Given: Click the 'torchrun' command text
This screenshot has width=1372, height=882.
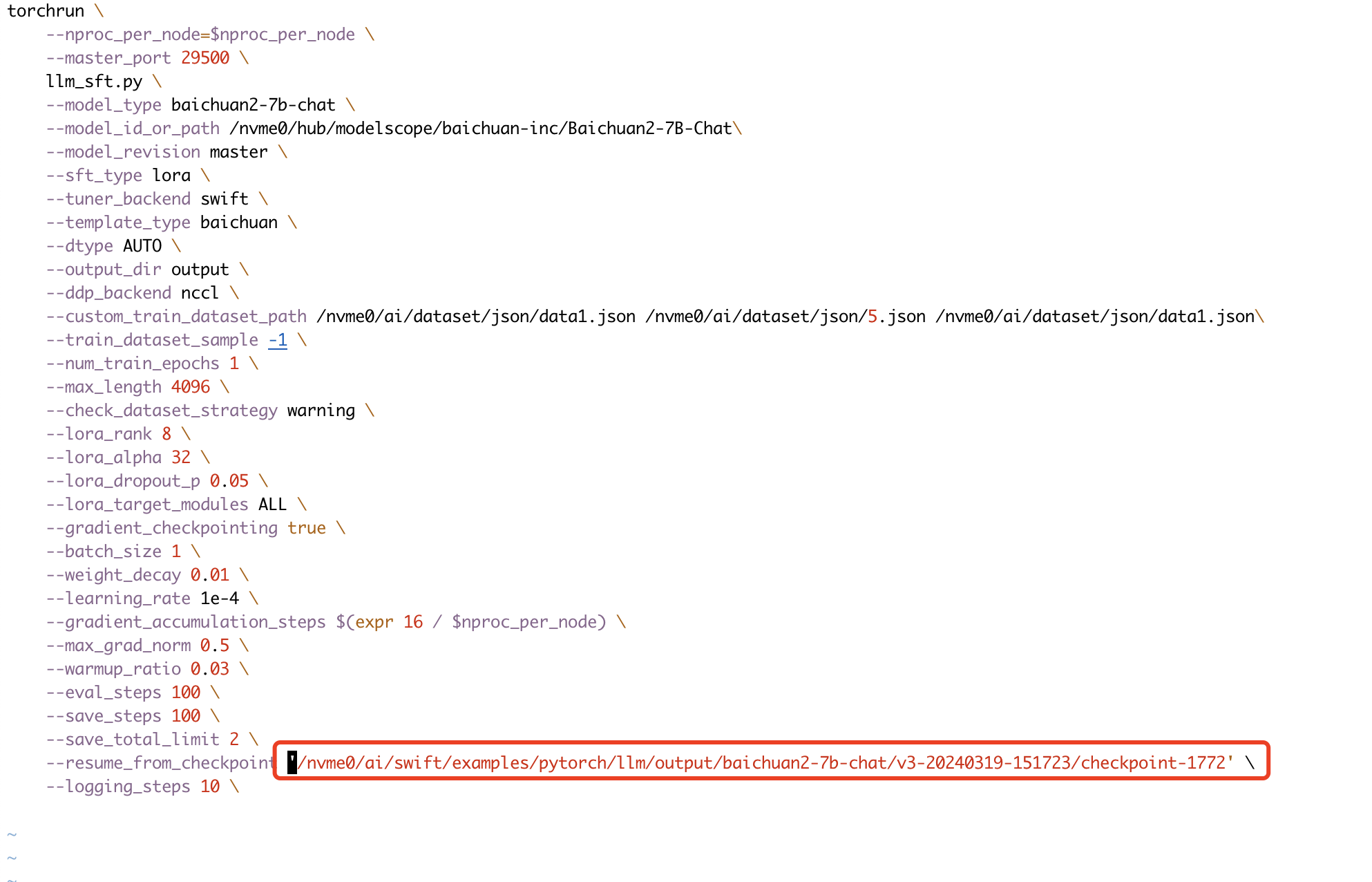Looking at the screenshot, I should point(46,11).
